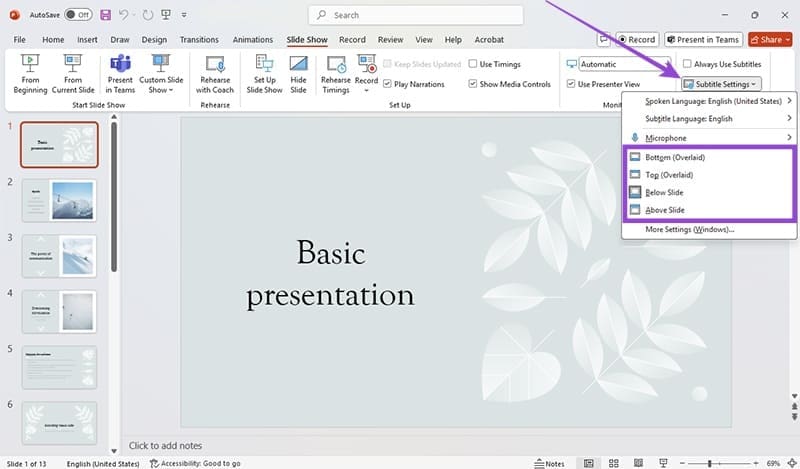Toggle the AutoSave switch

(x=78, y=15)
